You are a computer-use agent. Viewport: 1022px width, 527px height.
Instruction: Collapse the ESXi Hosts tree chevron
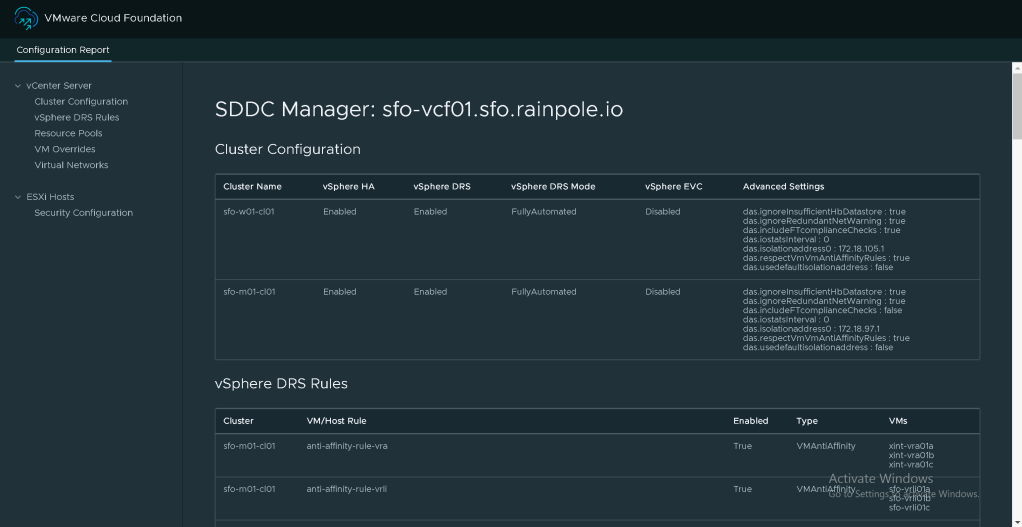[18, 197]
